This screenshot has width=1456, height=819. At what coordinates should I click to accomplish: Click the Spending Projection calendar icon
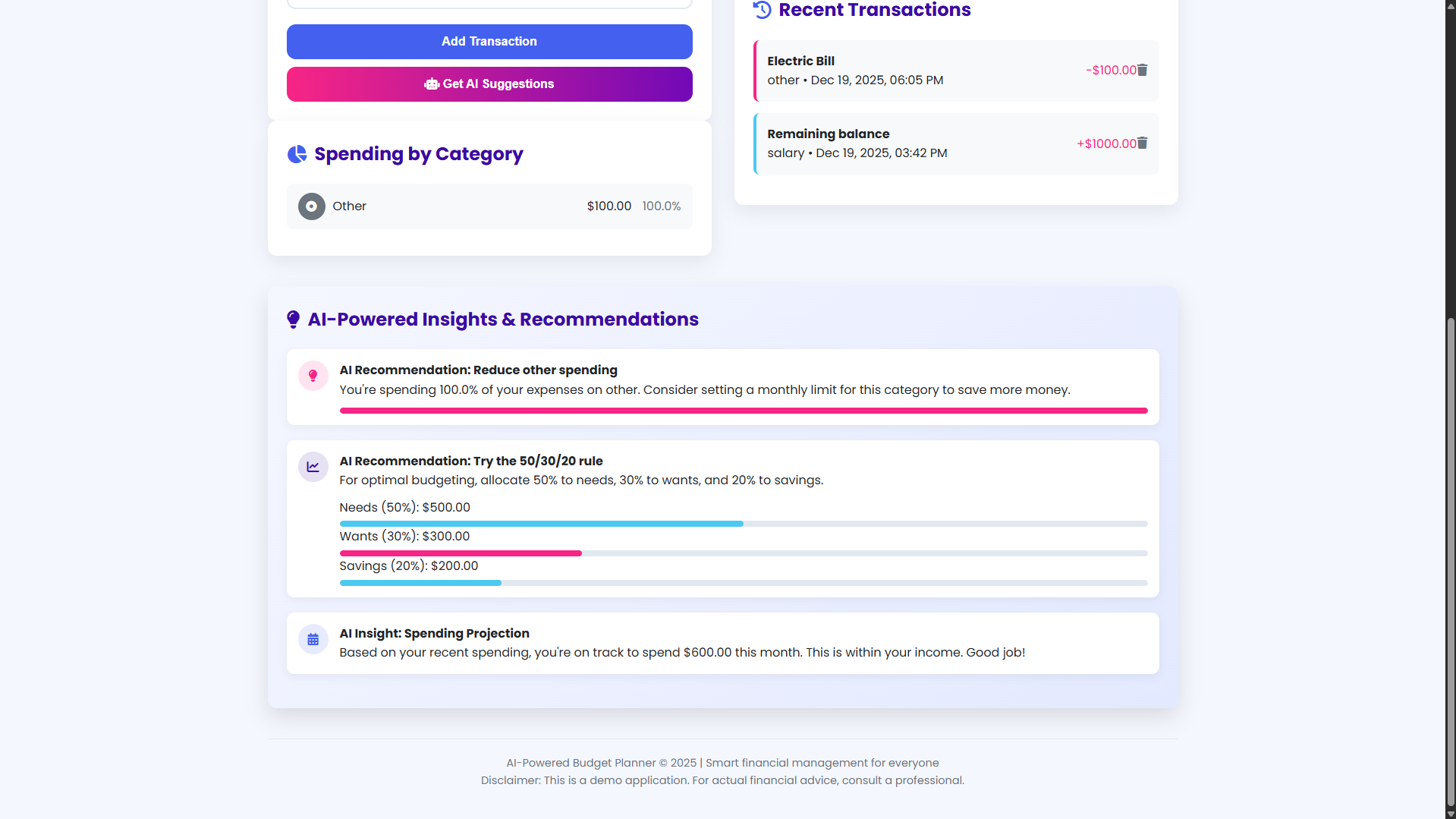(313, 640)
